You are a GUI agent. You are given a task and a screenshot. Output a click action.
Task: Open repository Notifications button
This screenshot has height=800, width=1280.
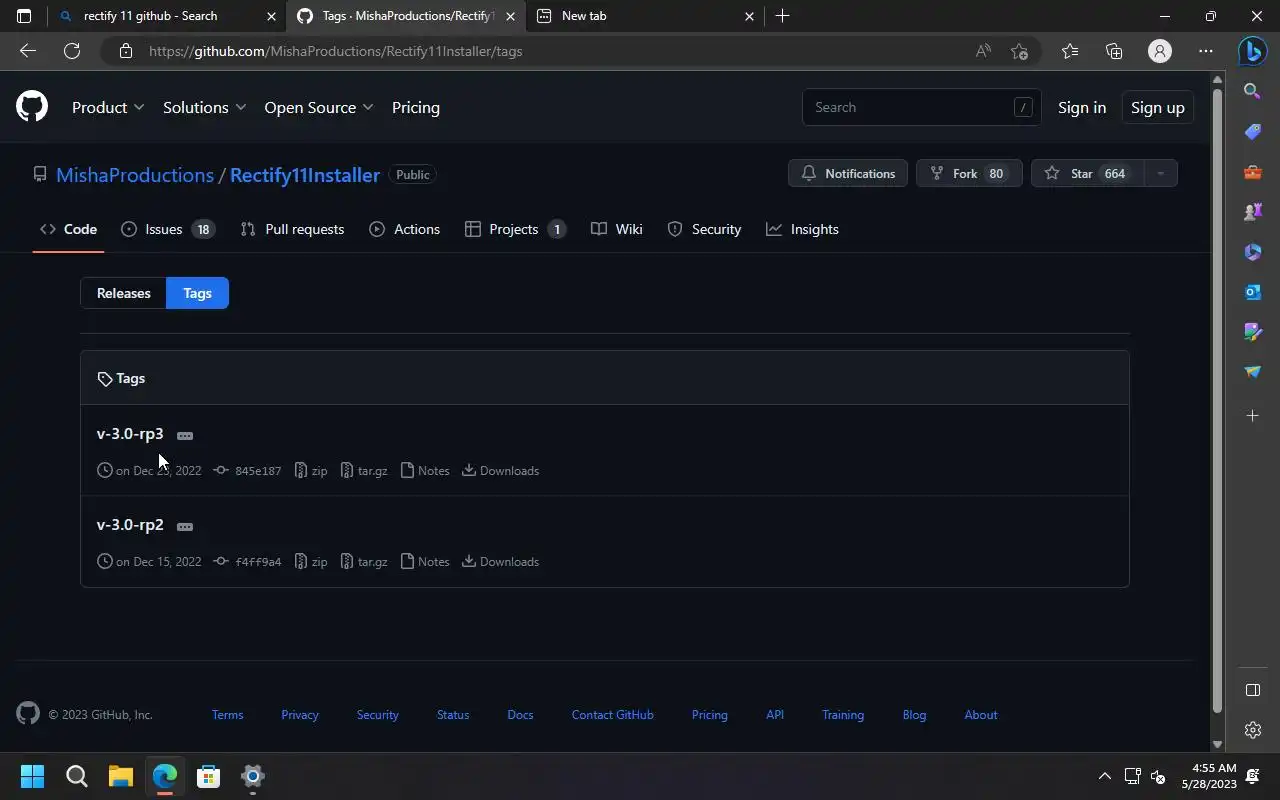point(848,173)
